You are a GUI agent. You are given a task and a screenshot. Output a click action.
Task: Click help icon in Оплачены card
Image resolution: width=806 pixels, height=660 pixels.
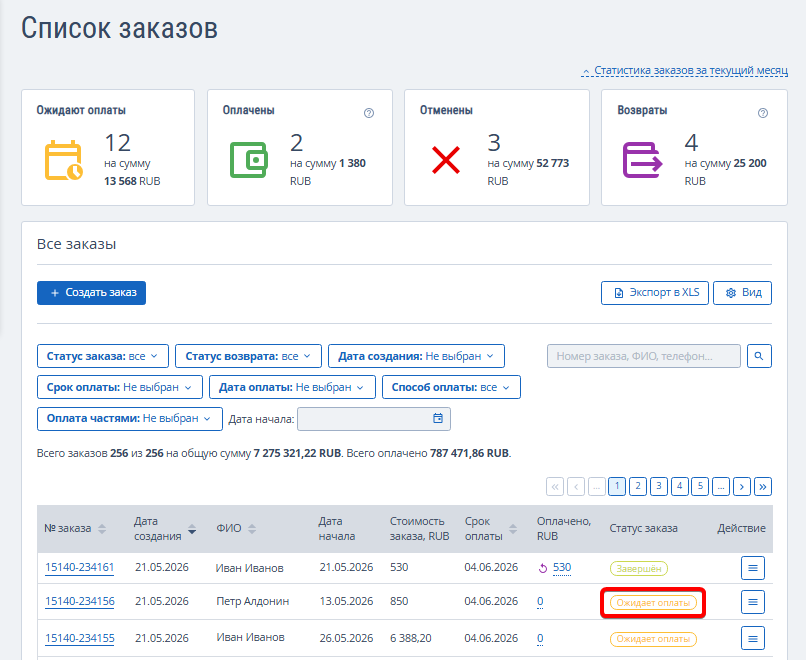[x=369, y=113]
